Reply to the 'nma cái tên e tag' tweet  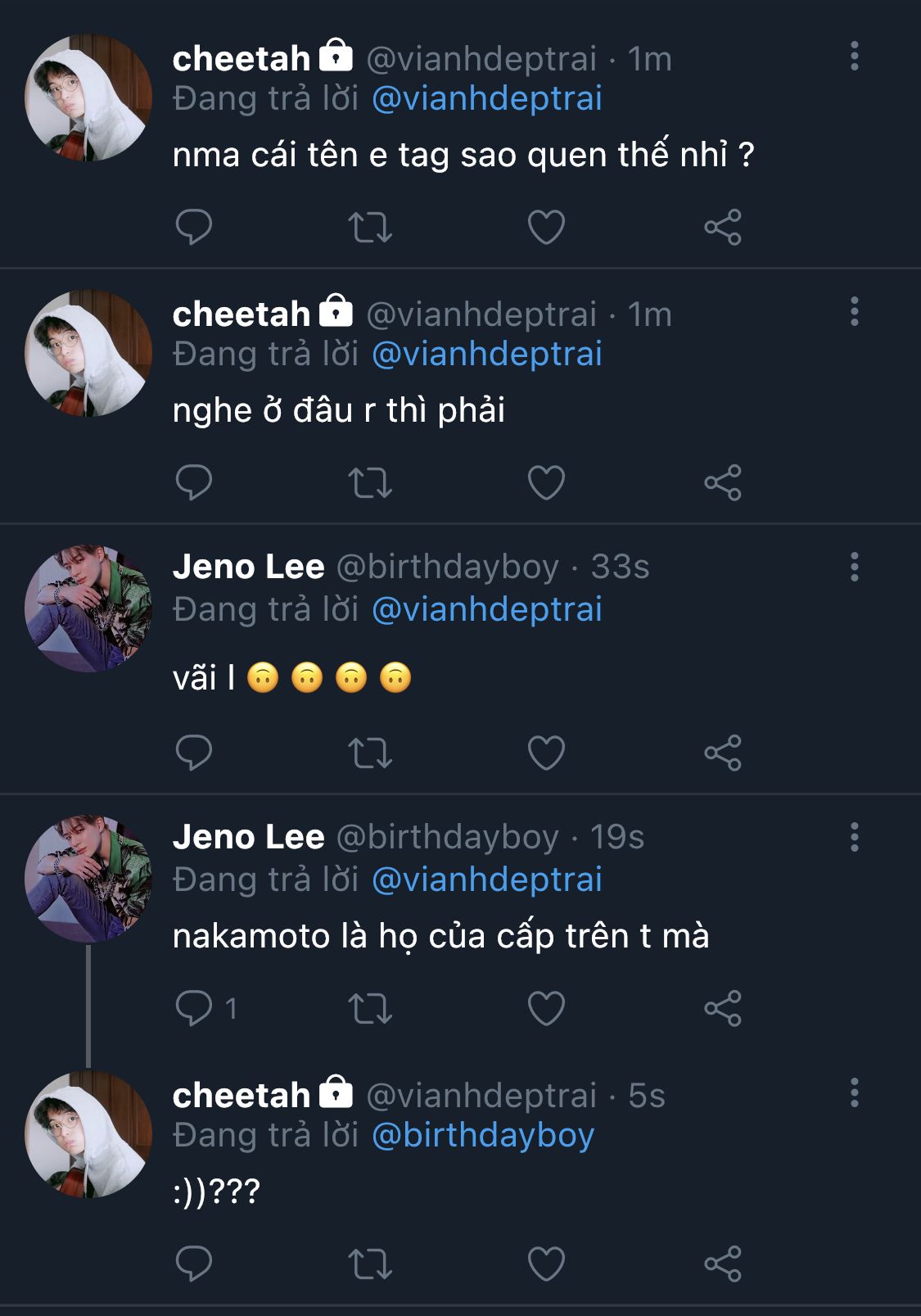click(194, 227)
